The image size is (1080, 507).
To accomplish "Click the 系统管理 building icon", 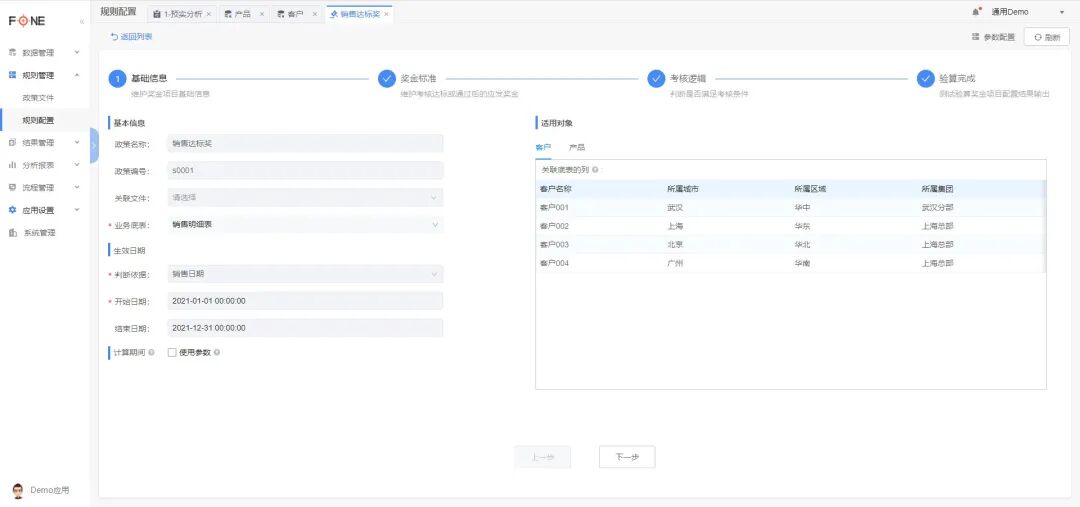I will pos(12,233).
